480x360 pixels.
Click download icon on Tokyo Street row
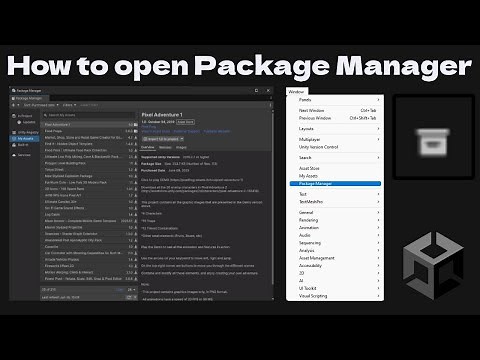pos(136,170)
